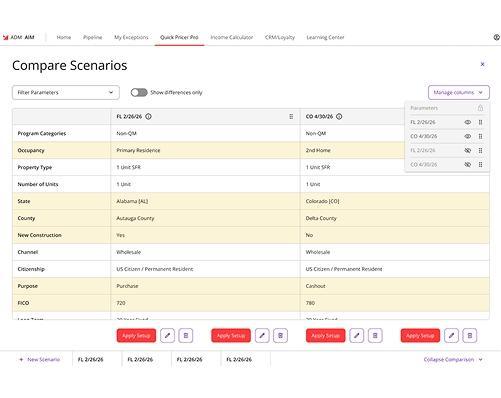Hide visible FL 2/26/26 column via eye icon

468,122
